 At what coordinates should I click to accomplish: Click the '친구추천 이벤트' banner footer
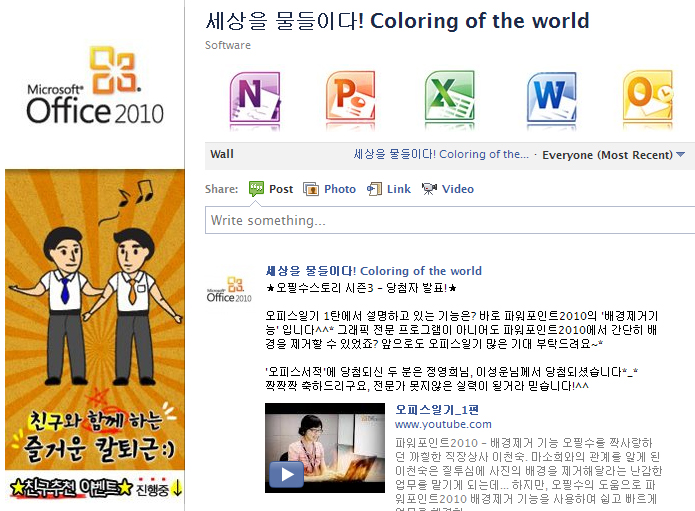(x=95, y=488)
